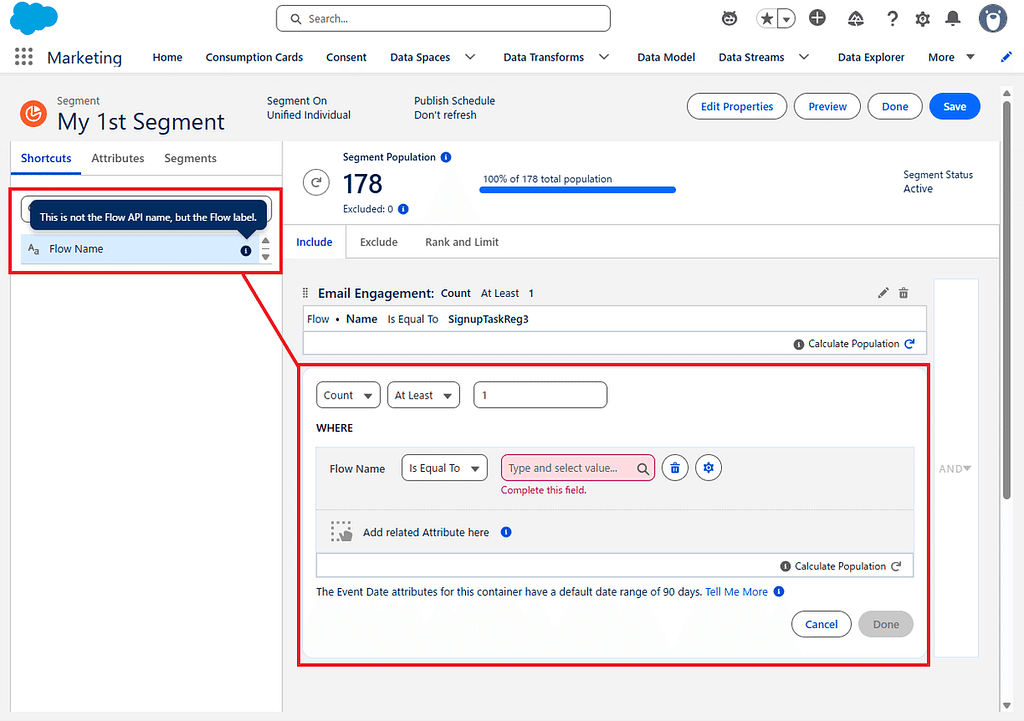Click the total population progress bar
The width and height of the screenshot is (1024, 721).
[577, 190]
